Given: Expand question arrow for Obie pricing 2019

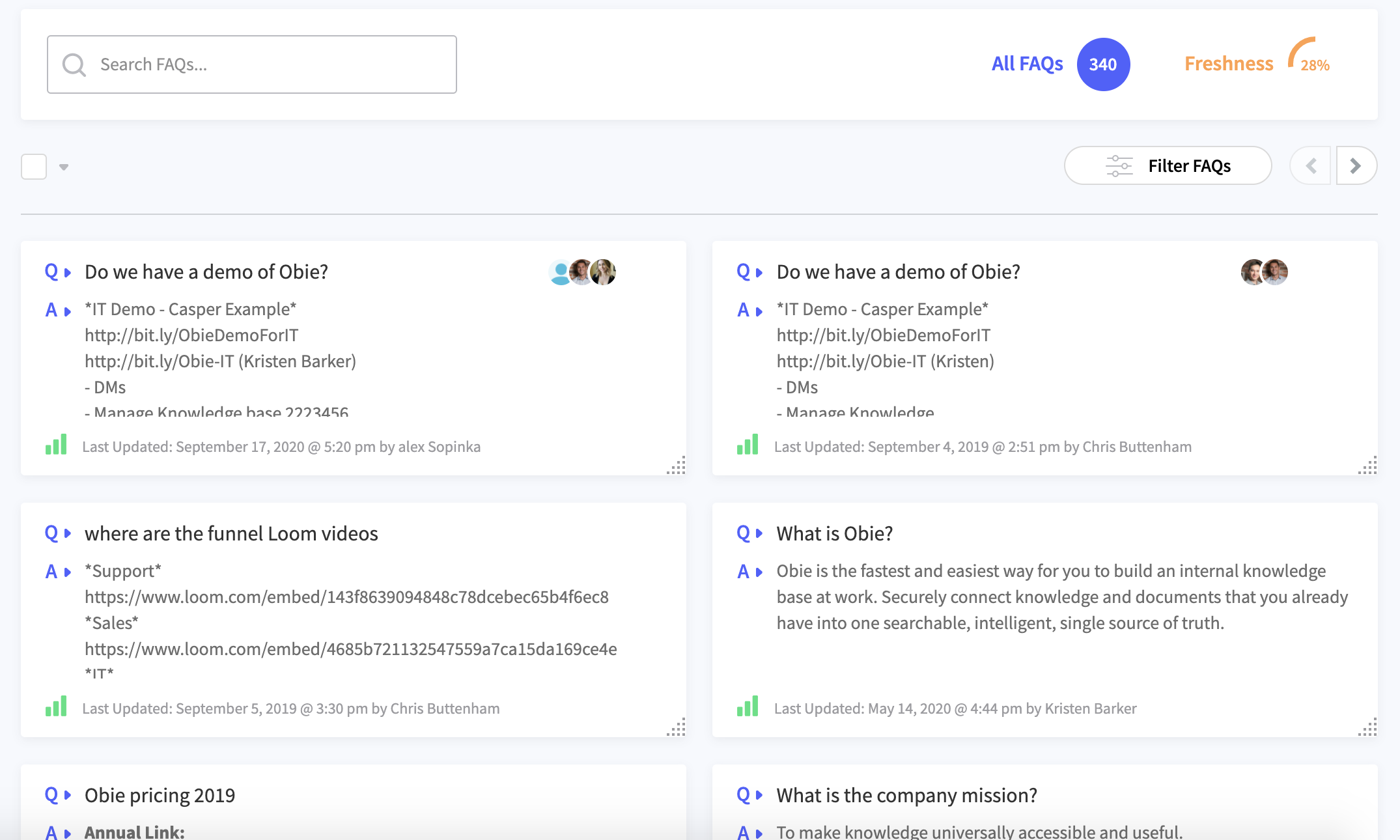Looking at the screenshot, I should (68, 795).
